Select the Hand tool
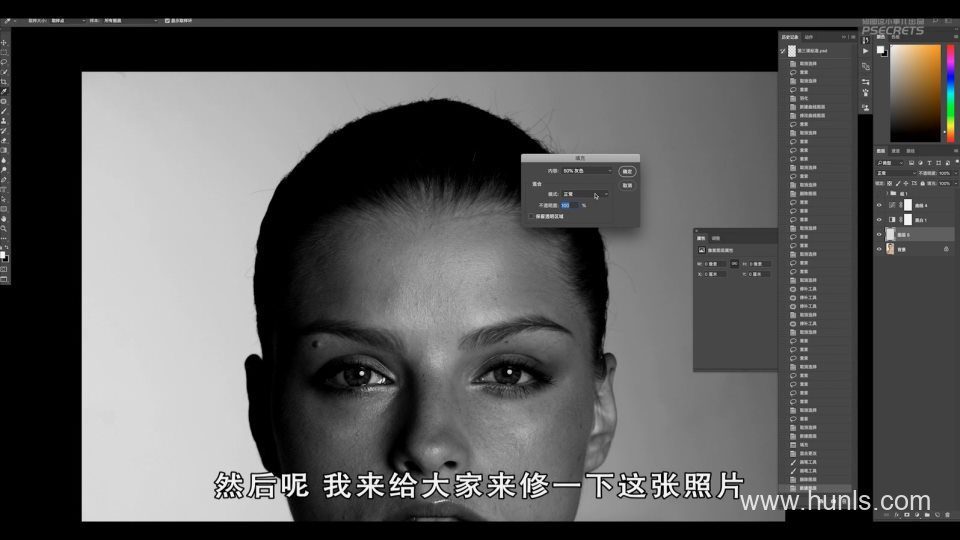The height and width of the screenshot is (540, 960). [4, 219]
